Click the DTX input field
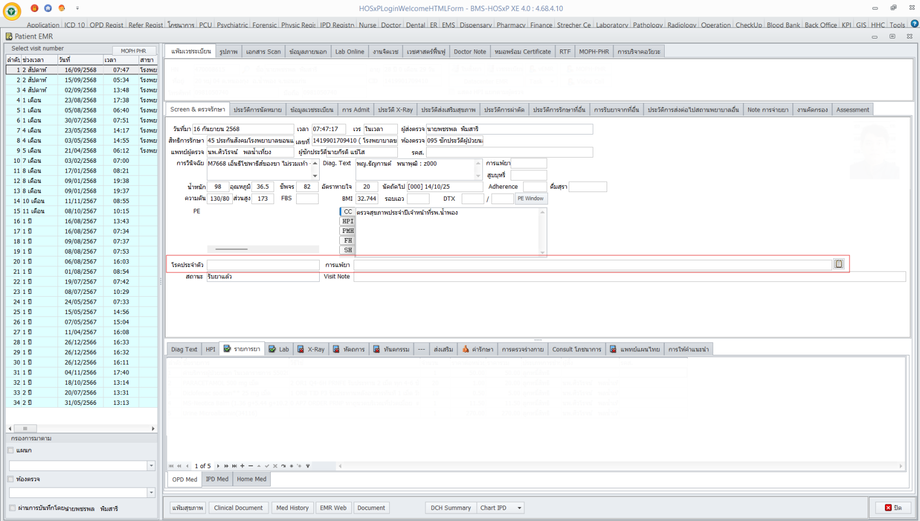Viewport: 920px width, 521px height. 472,199
